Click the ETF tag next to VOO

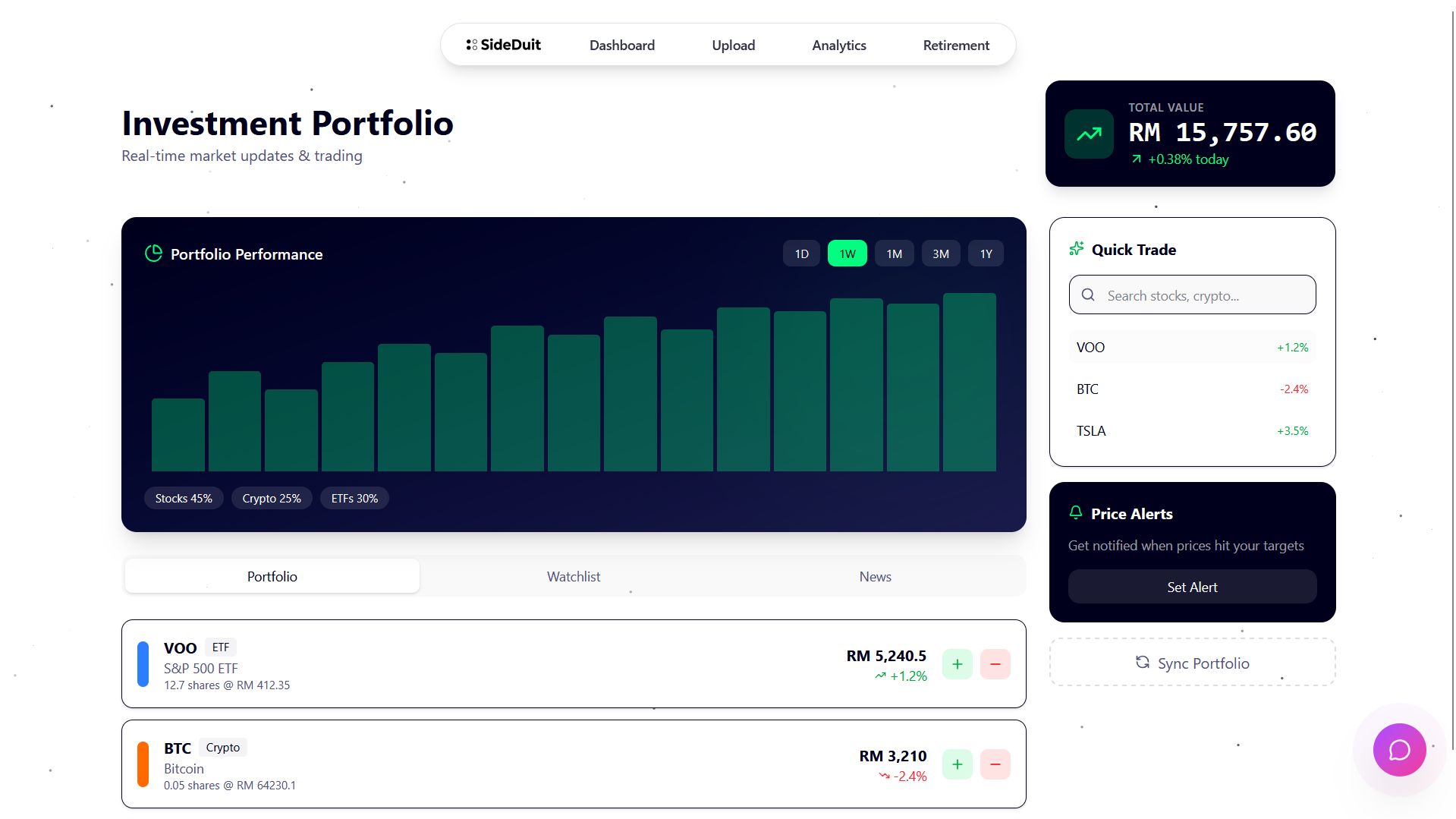[x=221, y=647]
